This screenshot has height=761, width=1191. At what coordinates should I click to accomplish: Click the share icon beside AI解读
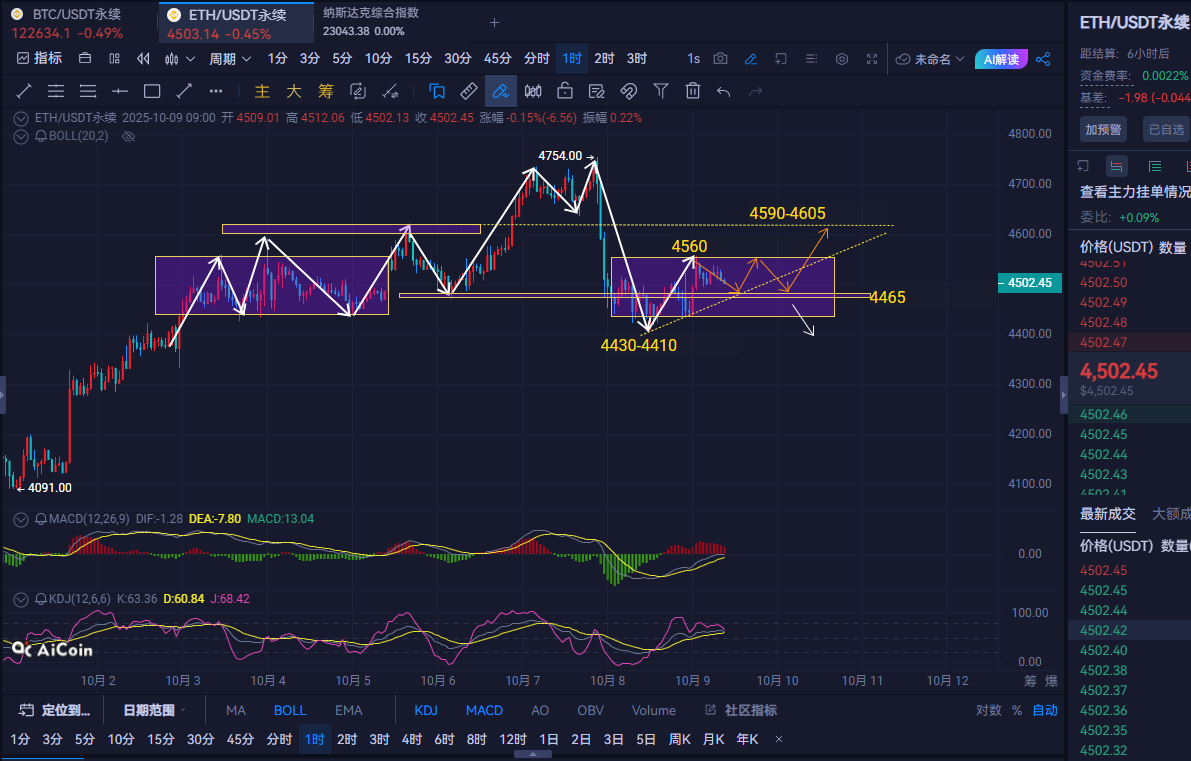click(1043, 59)
